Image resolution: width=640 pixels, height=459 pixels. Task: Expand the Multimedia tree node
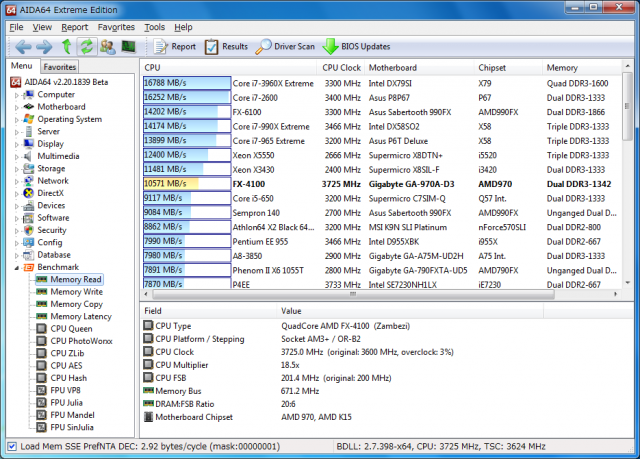(17, 157)
